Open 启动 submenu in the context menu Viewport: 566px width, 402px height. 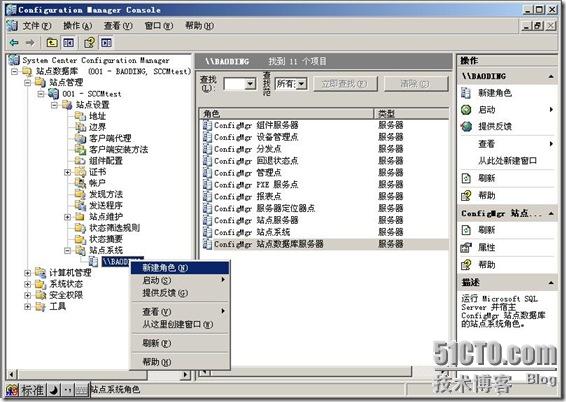[x=180, y=280]
